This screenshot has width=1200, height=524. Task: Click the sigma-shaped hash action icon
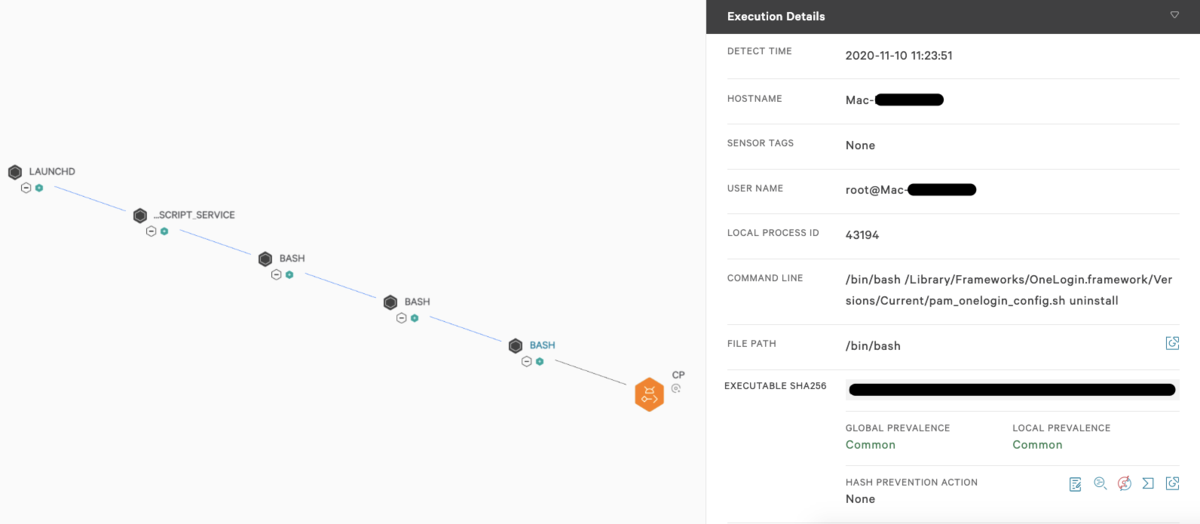click(x=1148, y=484)
